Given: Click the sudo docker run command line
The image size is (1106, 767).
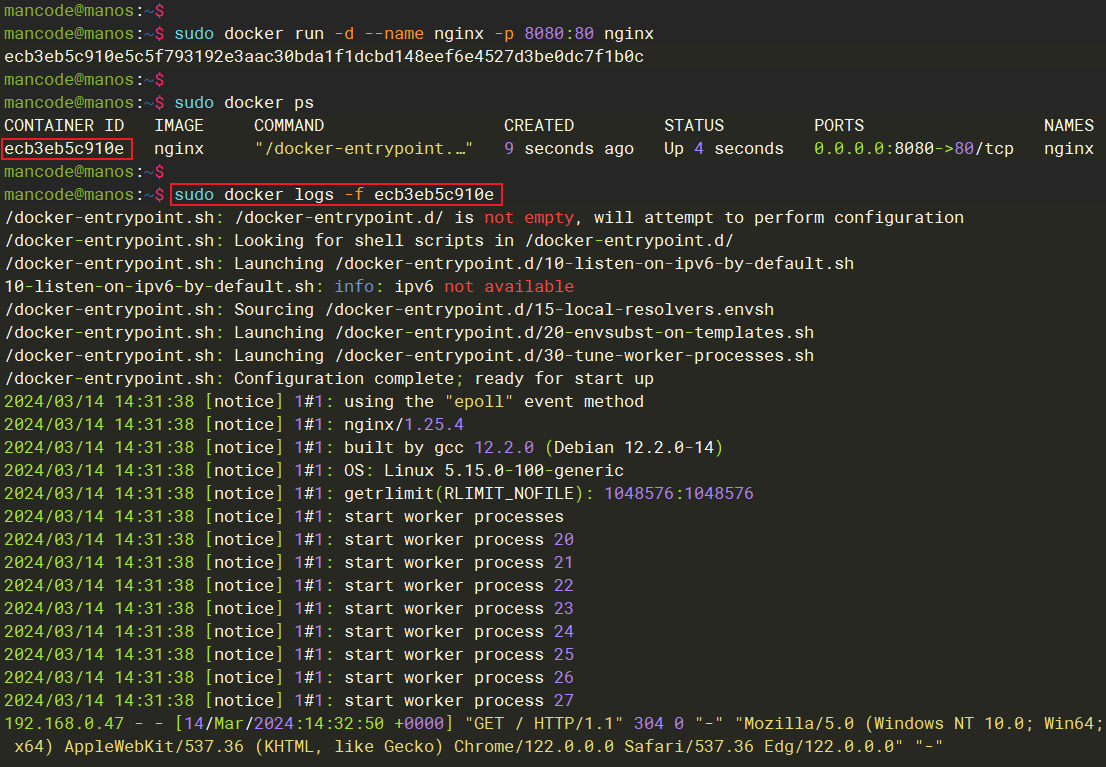Looking at the screenshot, I should tap(414, 34).
